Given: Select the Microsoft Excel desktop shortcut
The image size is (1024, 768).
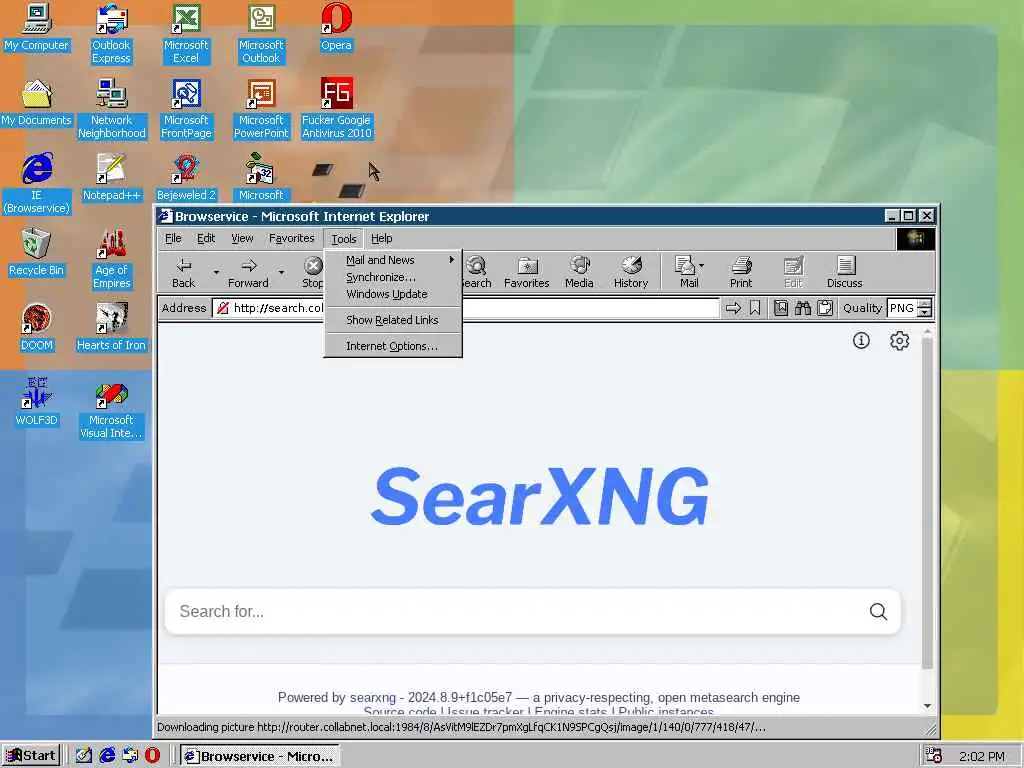Looking at the screenshot, I should point(186,34).
